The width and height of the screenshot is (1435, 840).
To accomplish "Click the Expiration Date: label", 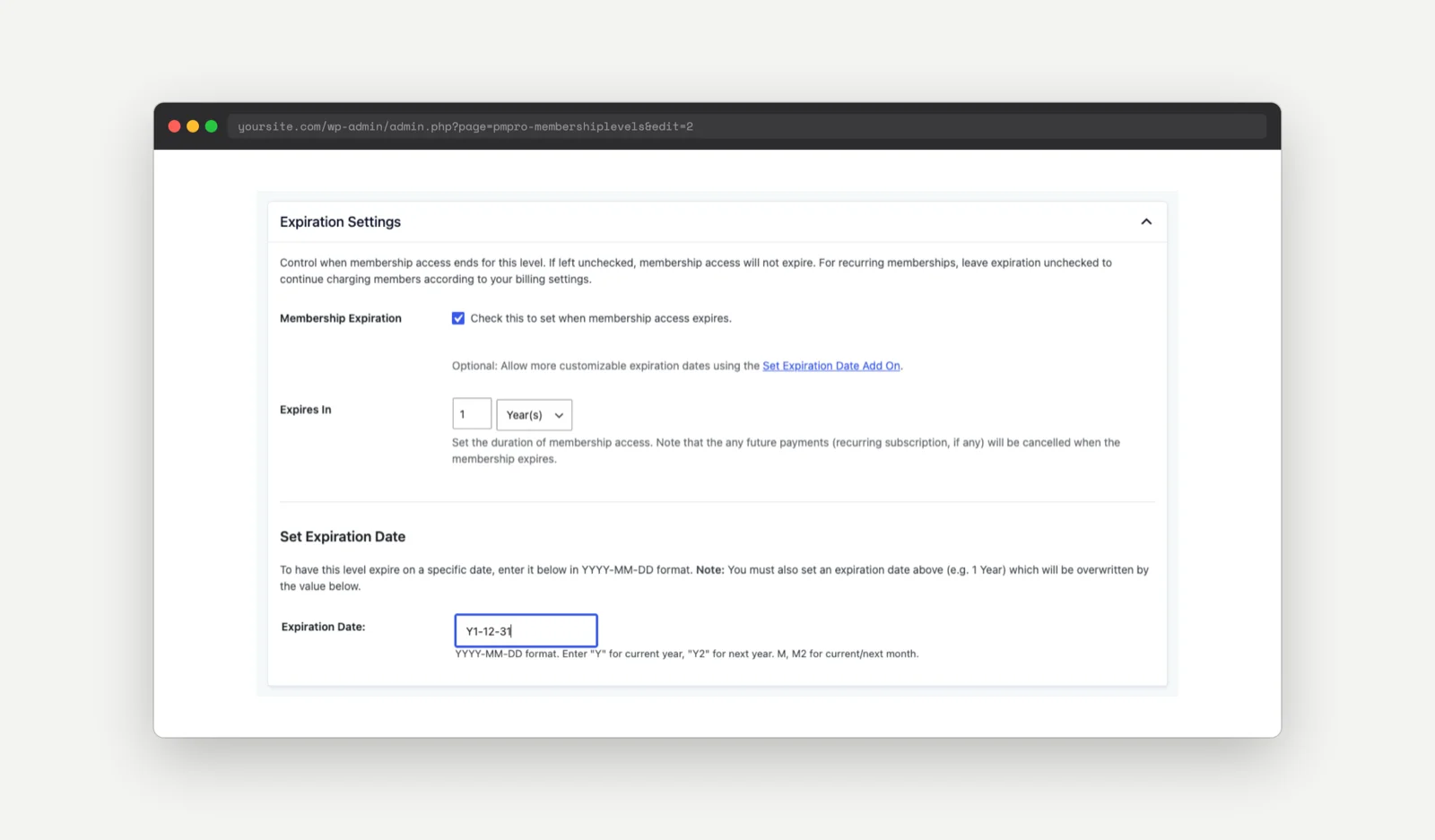I will click(324, 627).
